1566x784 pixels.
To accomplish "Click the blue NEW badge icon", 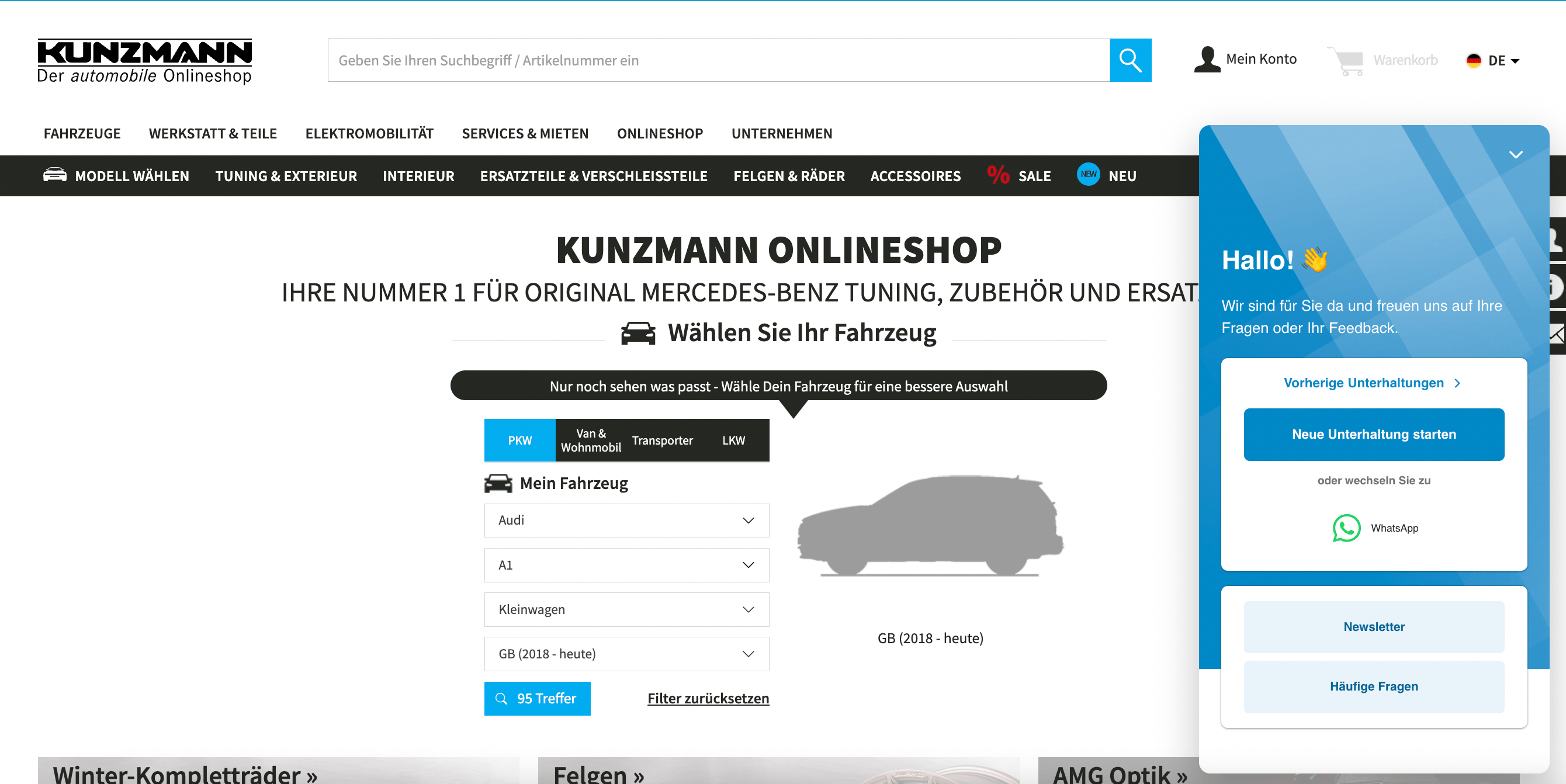I will point(1088,175).
